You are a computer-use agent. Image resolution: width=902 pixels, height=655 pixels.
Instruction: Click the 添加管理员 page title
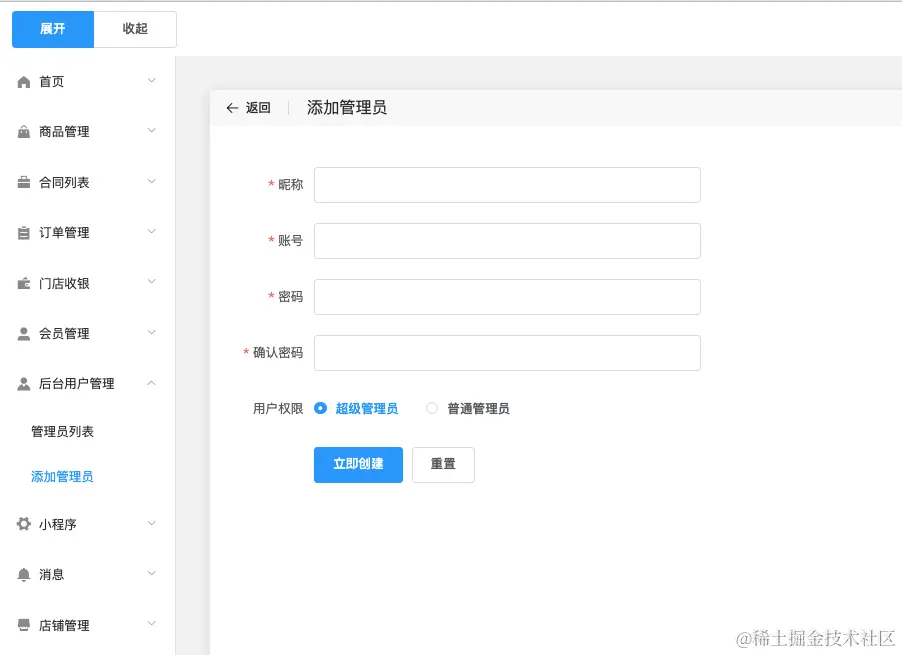click(x=347, y=108)
